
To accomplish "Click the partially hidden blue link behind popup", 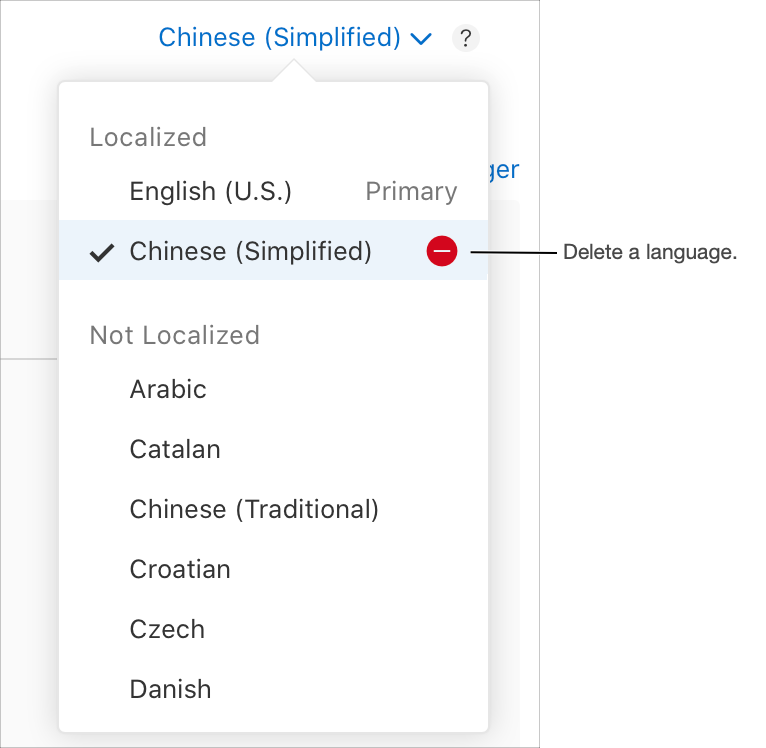I will pyautogui.click(x=504, y=170).
